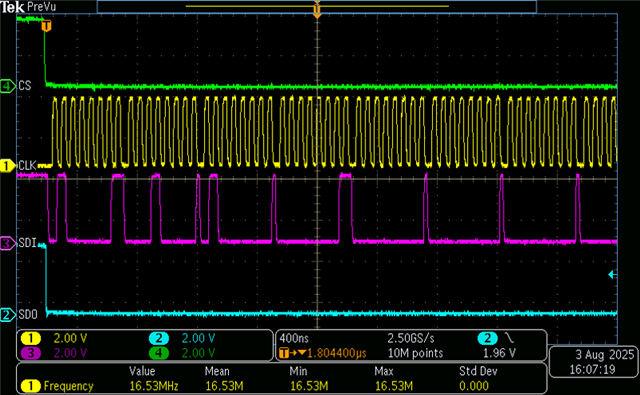The height and width of the screenshot is (395, 640).
Task: Click the cyan trigger level arrow at right edge
Action: pos(612,275)
